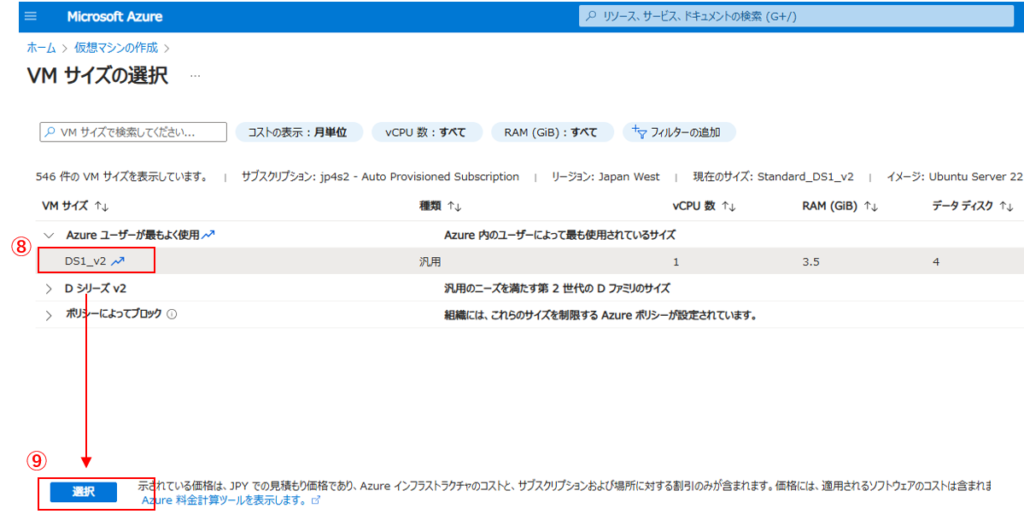Viewport: 1024px width, 520px height.
Task: Collapse the Azure ユーザーが最もよく使用 group
Action: (49, 235)
